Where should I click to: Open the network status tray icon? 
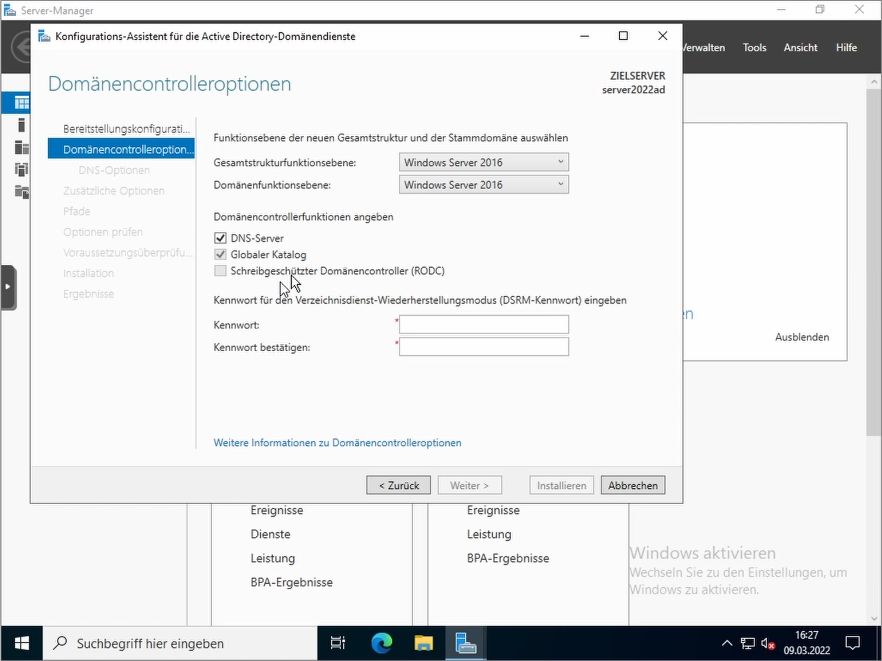click(x=747, y=643)
